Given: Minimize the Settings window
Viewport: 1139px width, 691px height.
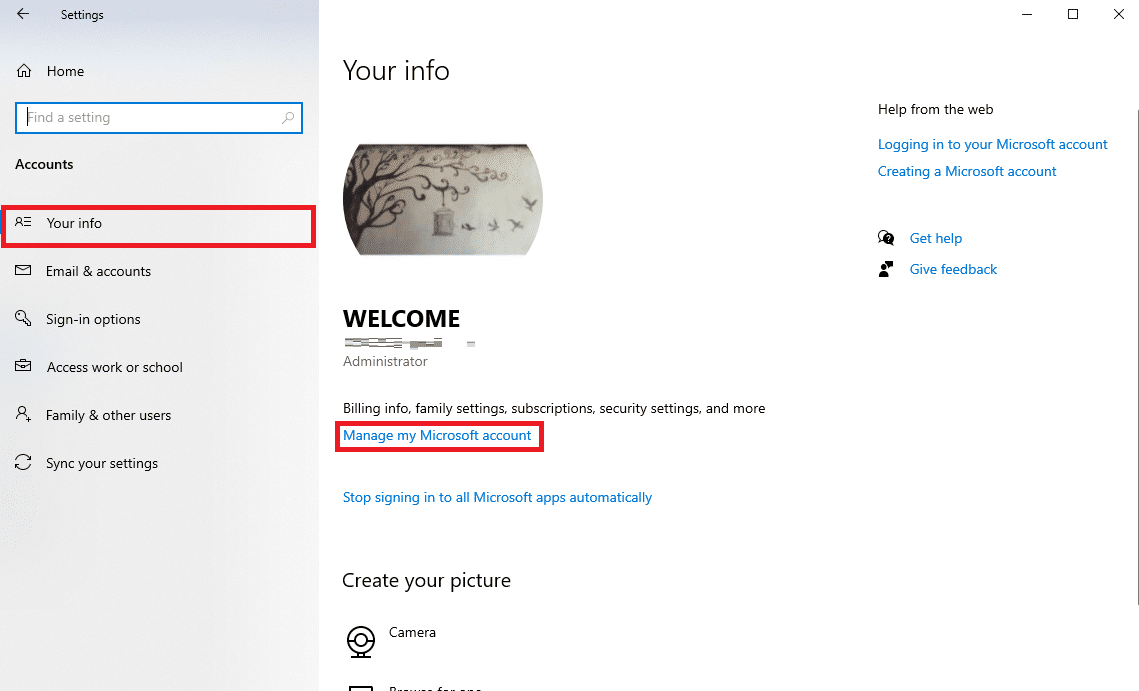Looking at the screenshot, I should tap(1027, 15).
